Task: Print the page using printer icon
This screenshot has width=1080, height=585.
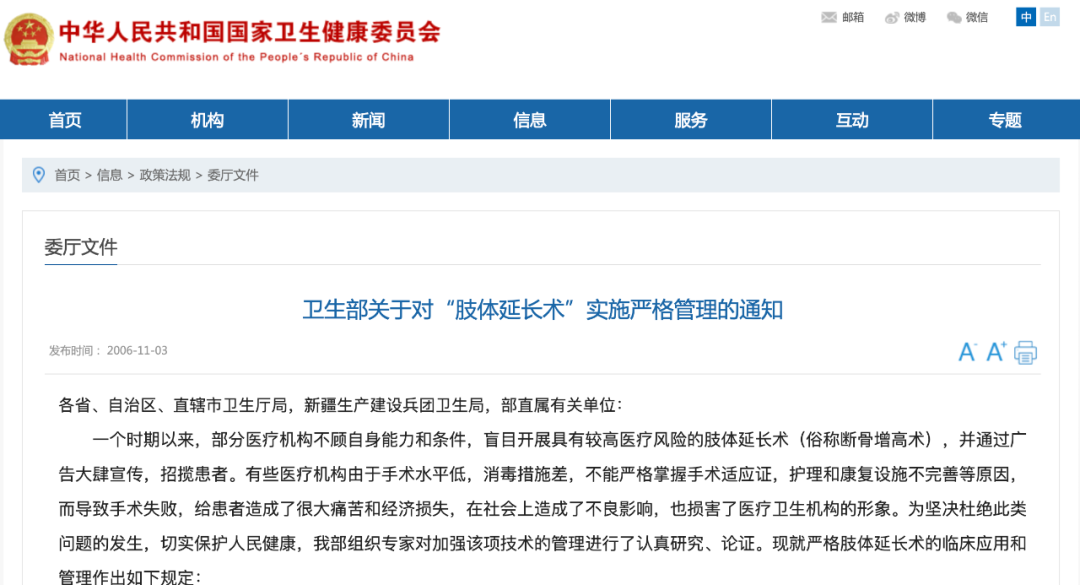Action: [1026, 352]
